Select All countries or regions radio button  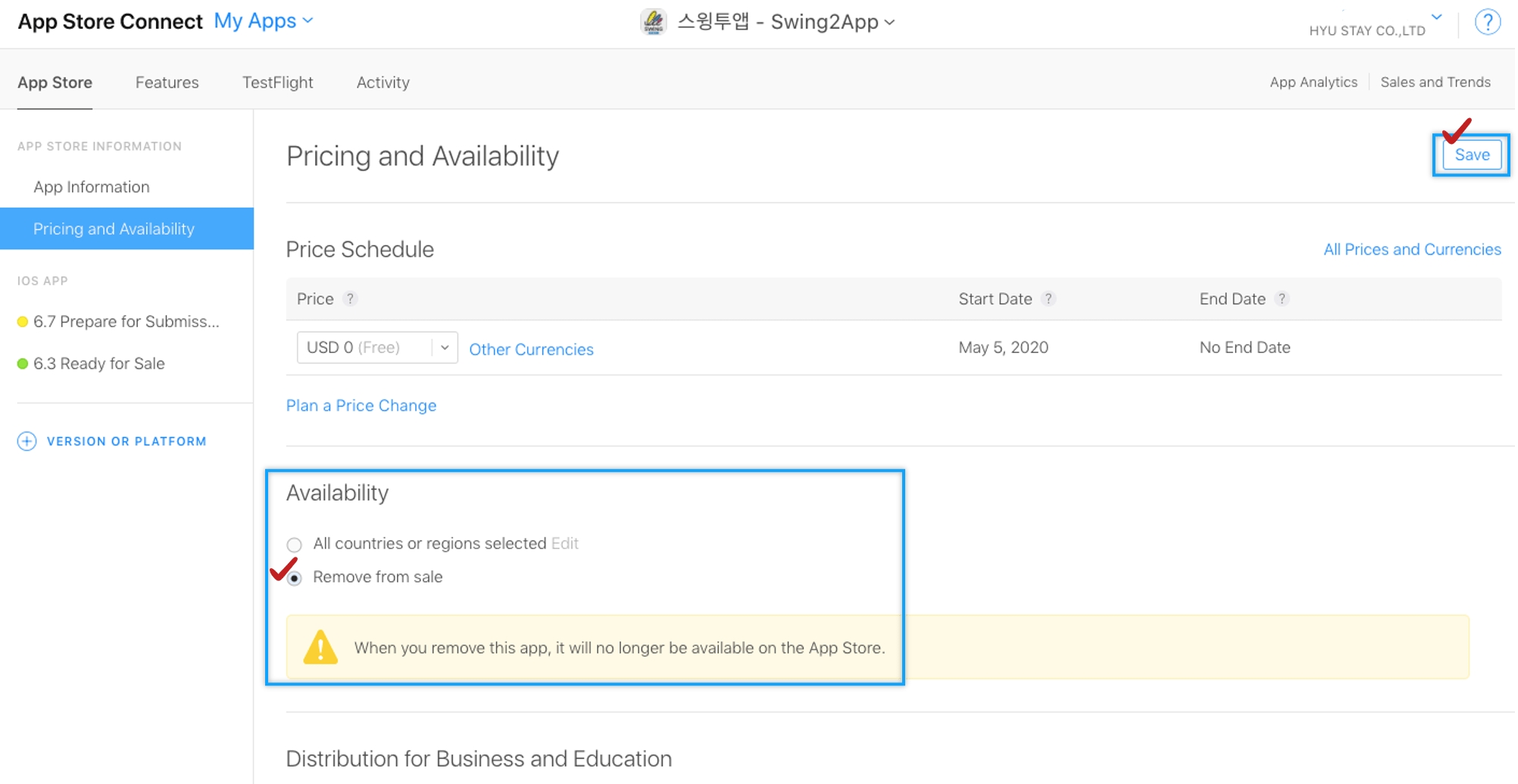pyautogui.click(x=295, y=545)
